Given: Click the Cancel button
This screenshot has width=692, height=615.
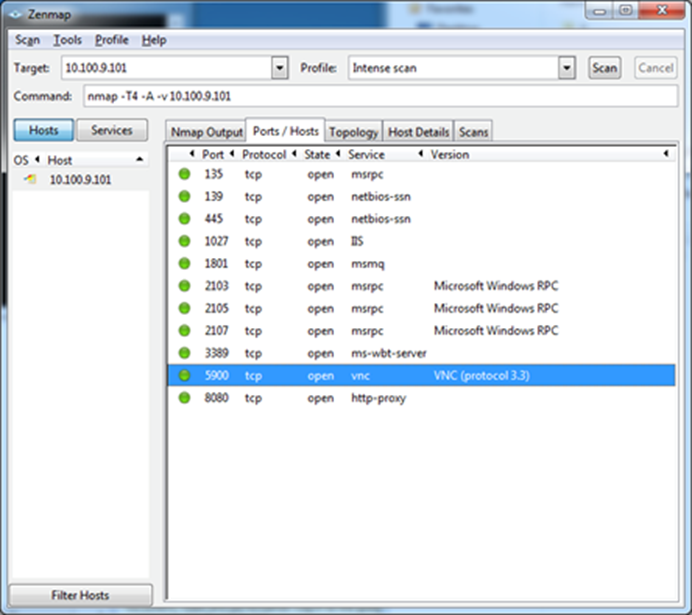Looking at the screenshot, I should (x=655, y=68).
